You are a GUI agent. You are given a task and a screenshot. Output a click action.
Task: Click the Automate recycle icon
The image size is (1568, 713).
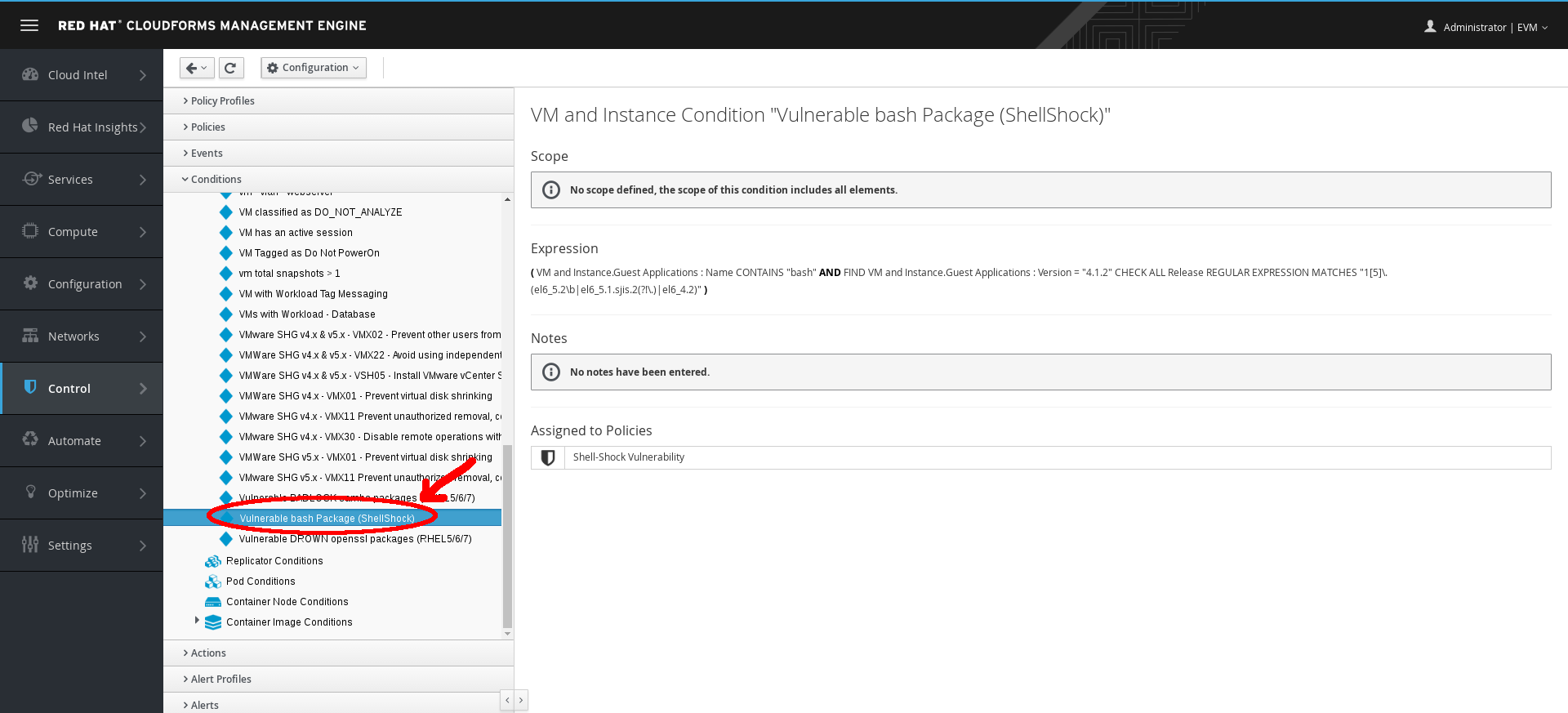(30, 439)
